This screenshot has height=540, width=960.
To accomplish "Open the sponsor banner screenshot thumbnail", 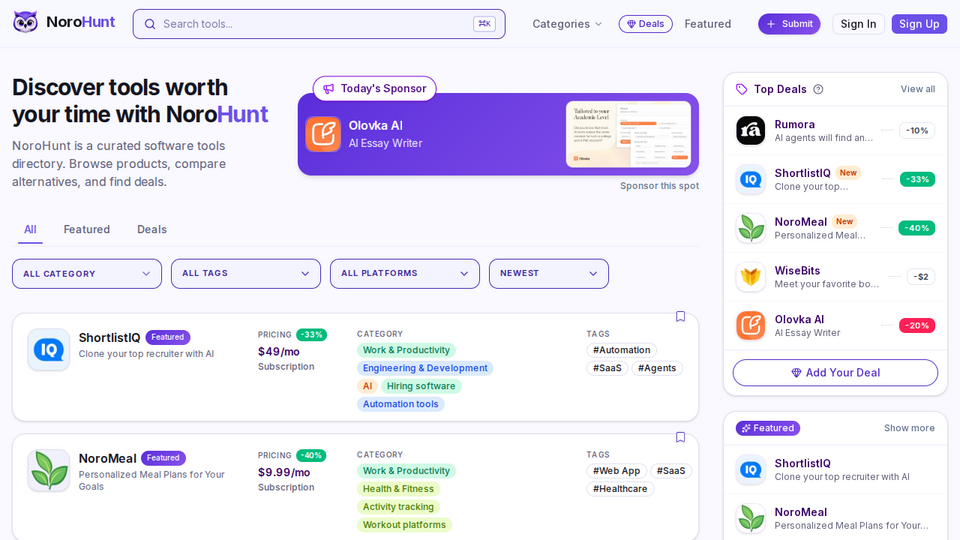I will (x=628, y=134).
